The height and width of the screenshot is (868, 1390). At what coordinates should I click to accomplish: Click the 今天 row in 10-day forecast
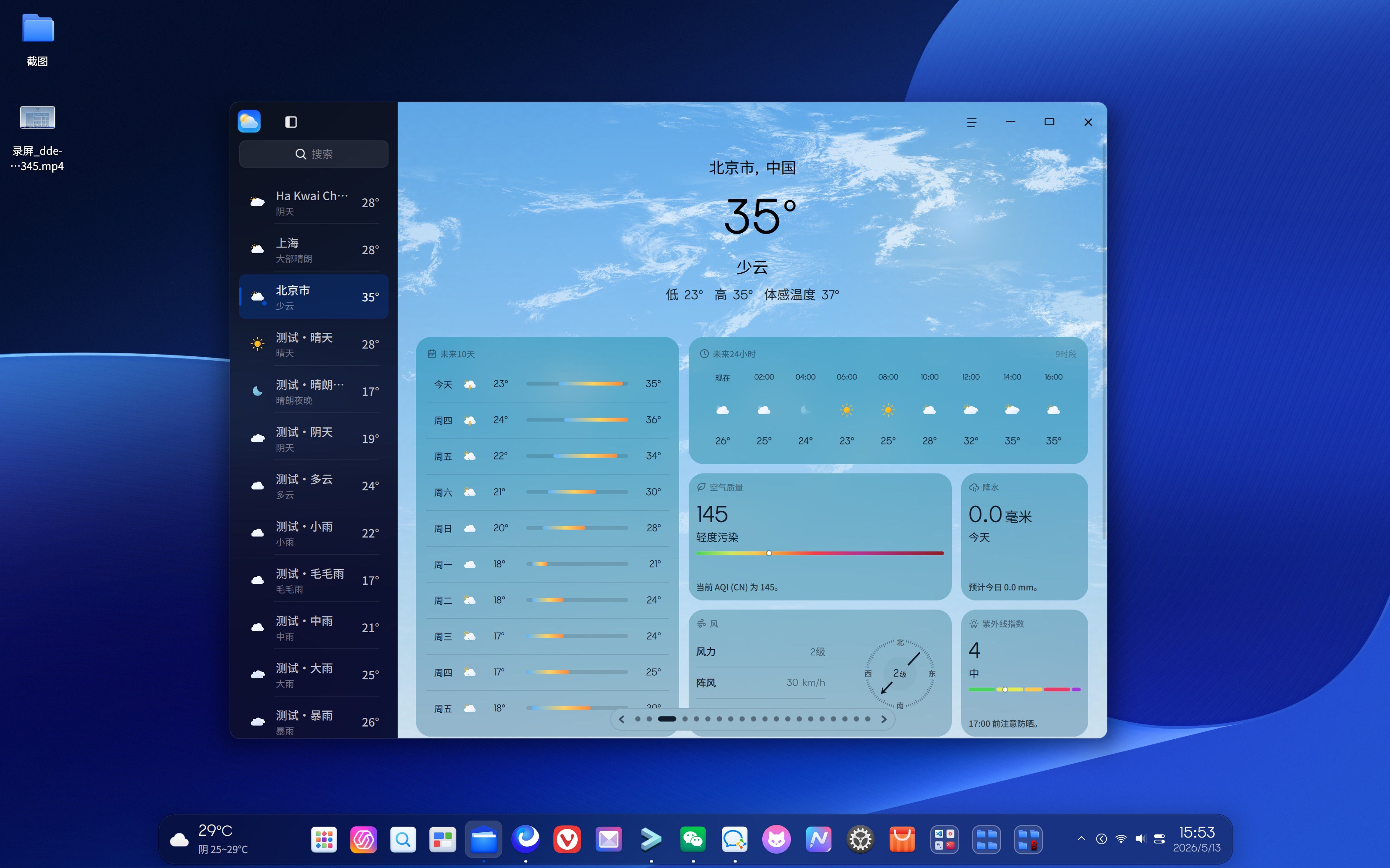click(x=547, y=384)
